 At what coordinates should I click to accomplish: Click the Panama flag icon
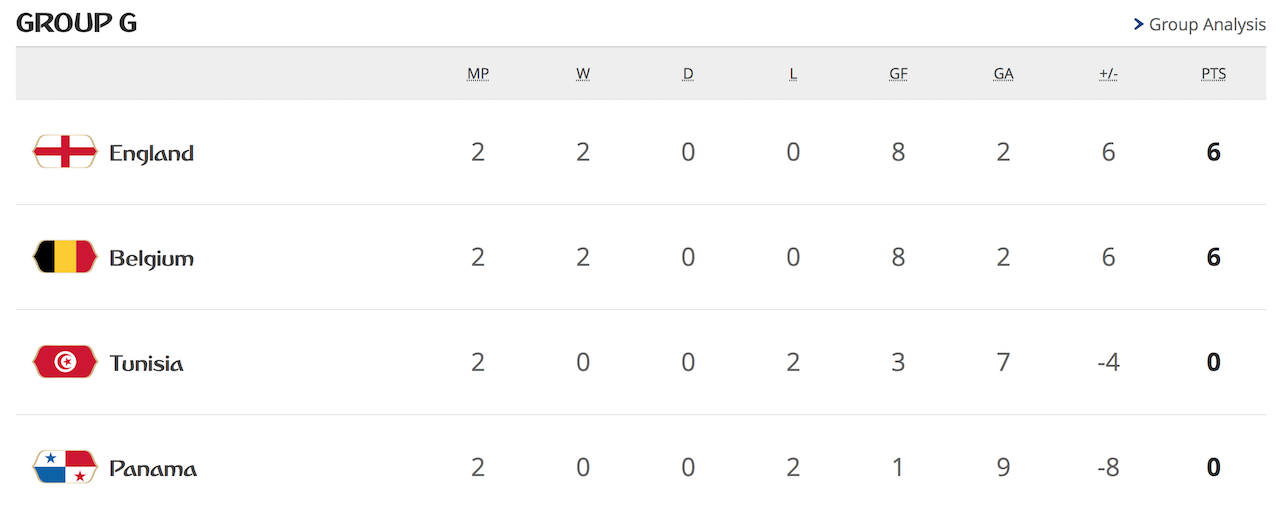pyautogui.click(x=65, y=467)
